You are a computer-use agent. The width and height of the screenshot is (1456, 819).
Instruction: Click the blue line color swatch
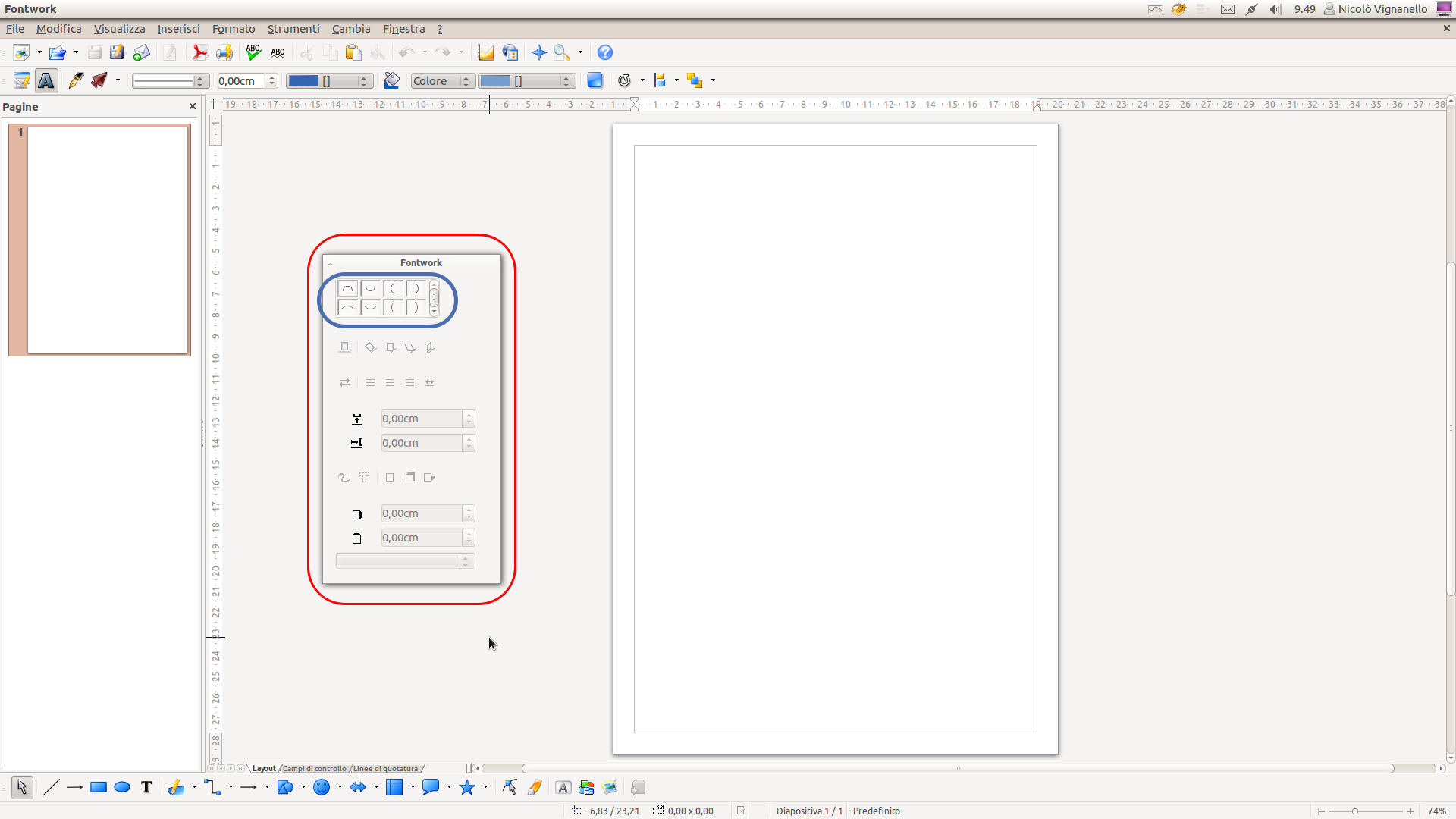(x=304, y=81)
